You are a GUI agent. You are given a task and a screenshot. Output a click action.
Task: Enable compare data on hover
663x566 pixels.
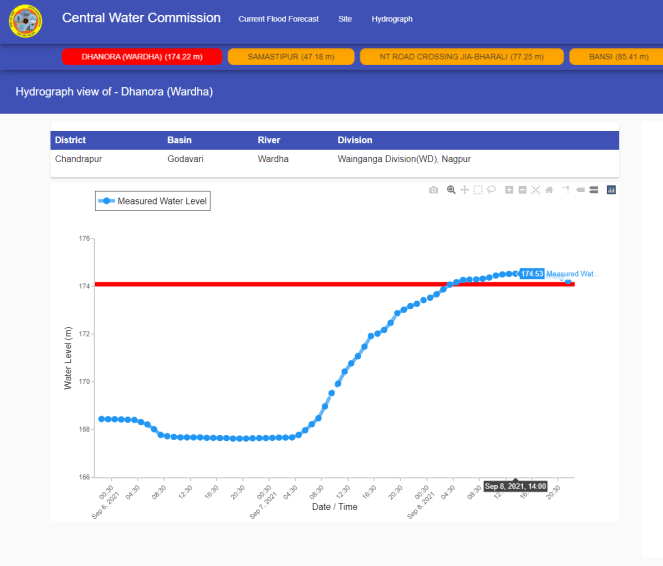(594, 190)
